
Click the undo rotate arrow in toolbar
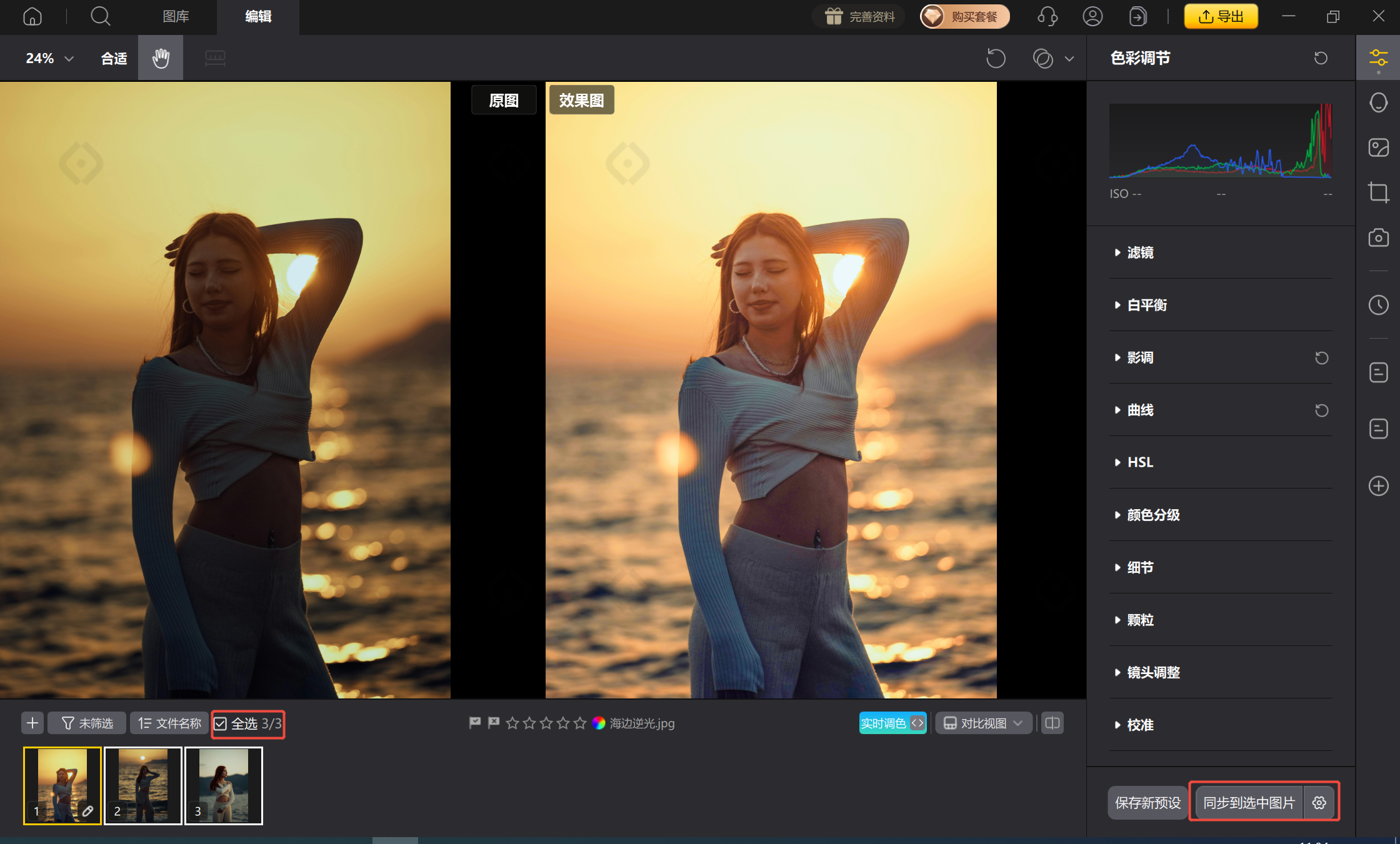tap(996, 58)
